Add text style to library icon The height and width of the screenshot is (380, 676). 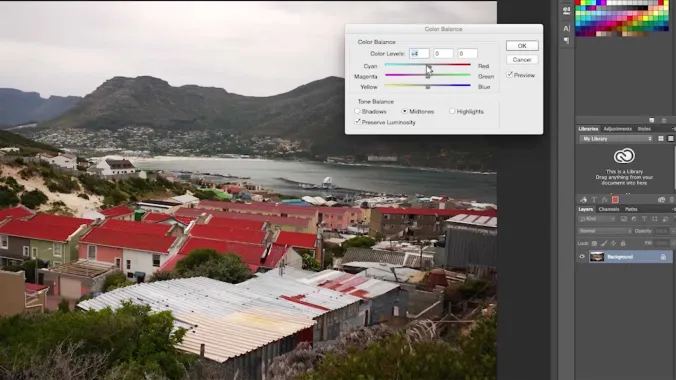594,200
